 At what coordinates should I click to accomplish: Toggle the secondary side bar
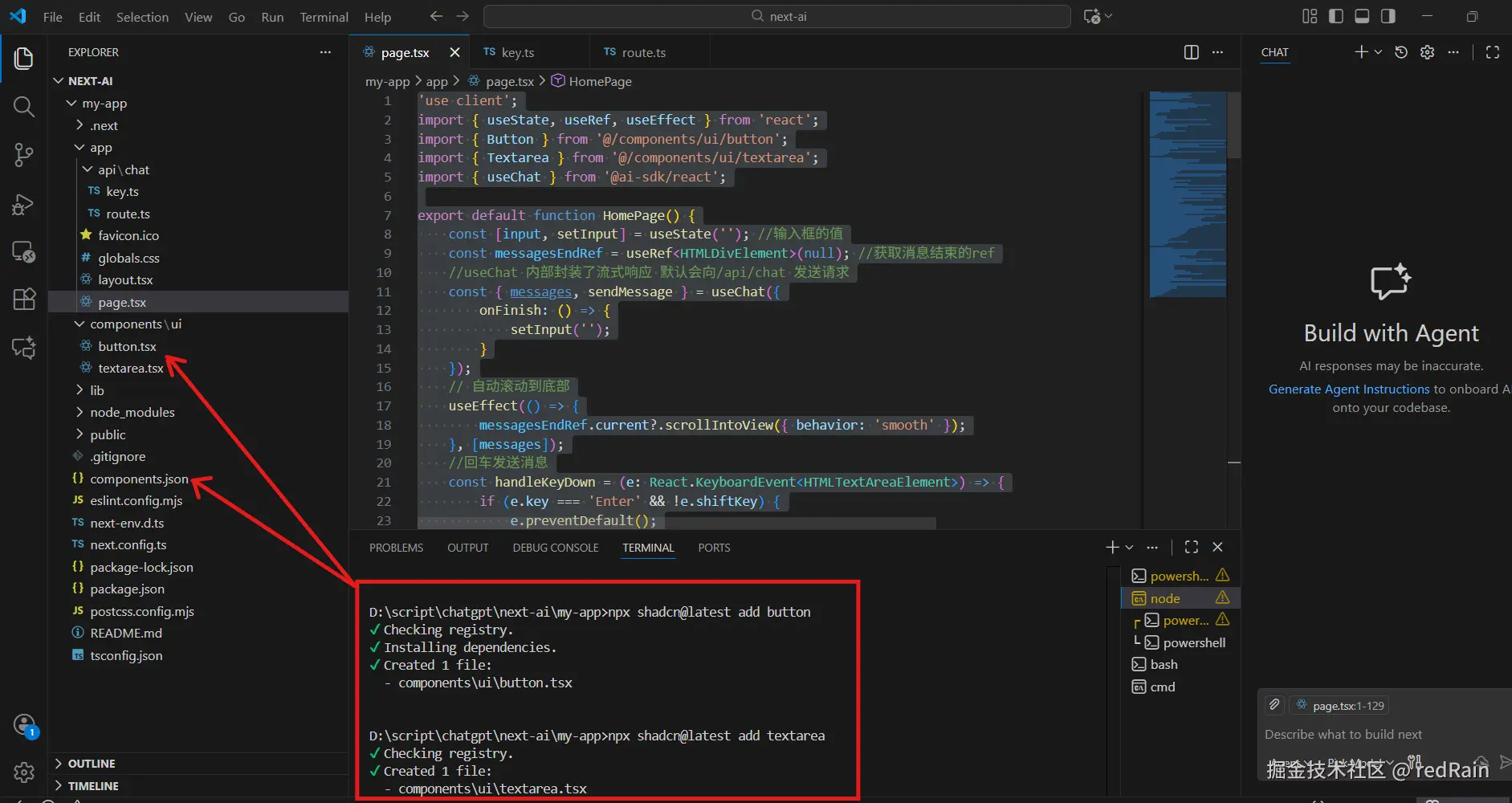1388,16
